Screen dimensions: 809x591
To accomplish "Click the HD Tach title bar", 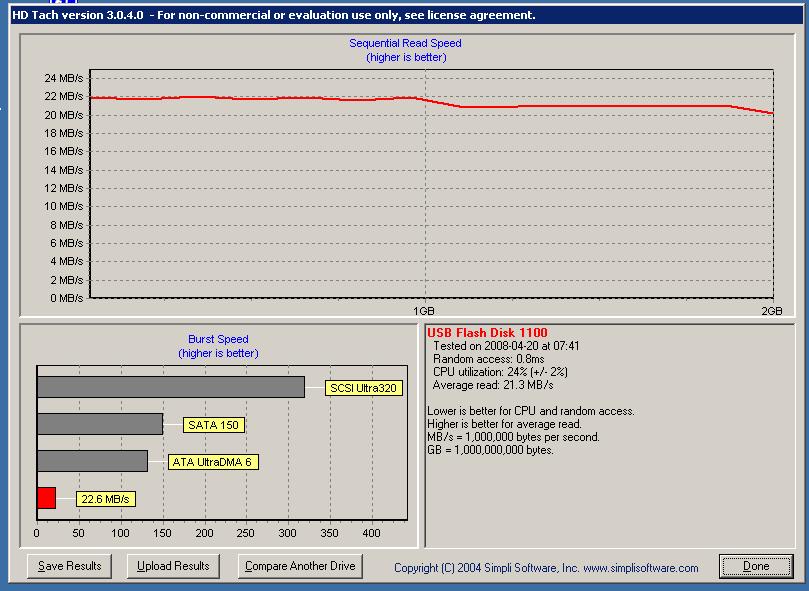I will tap(272, 15).
